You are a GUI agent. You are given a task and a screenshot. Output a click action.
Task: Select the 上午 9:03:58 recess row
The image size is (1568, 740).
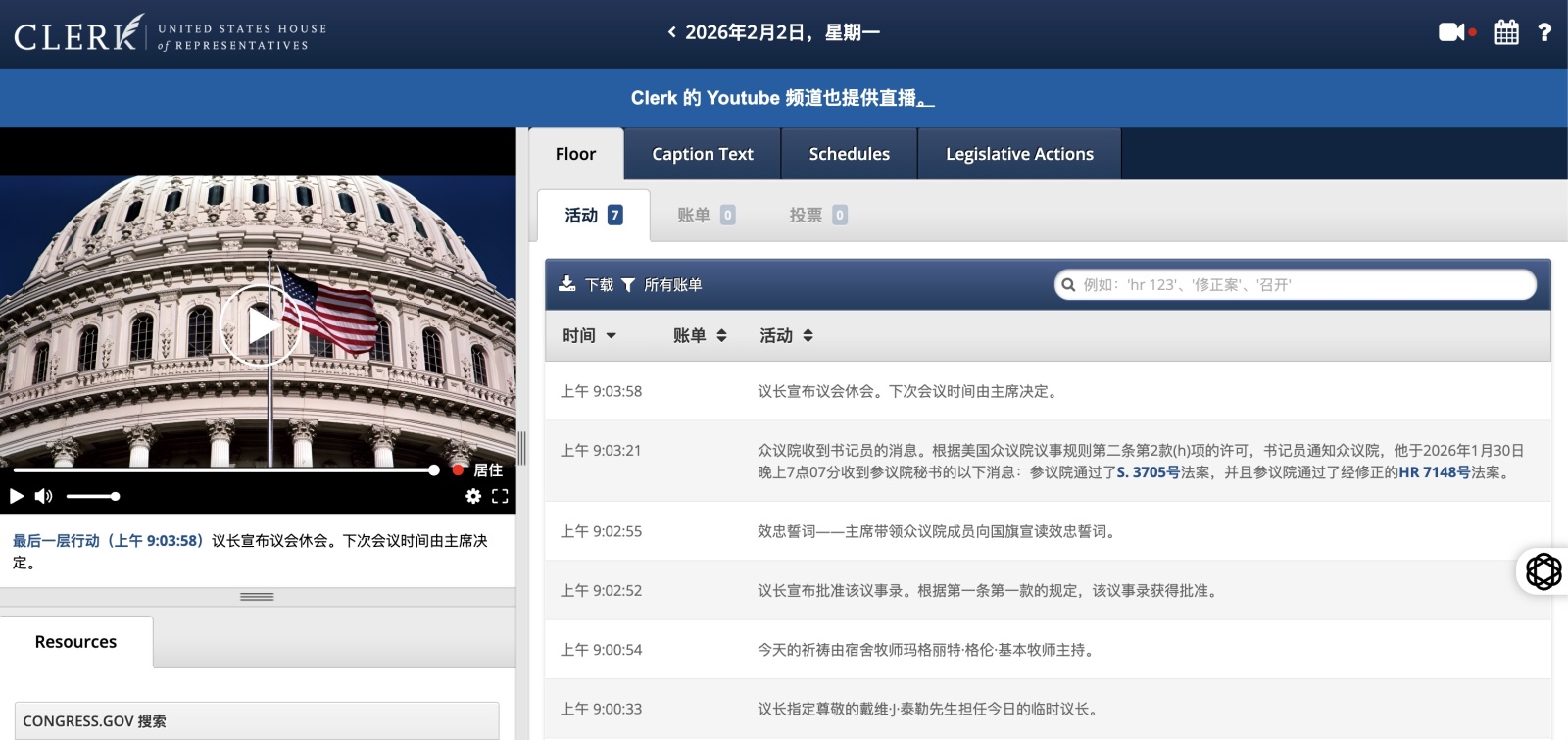tap(1048, 391)
